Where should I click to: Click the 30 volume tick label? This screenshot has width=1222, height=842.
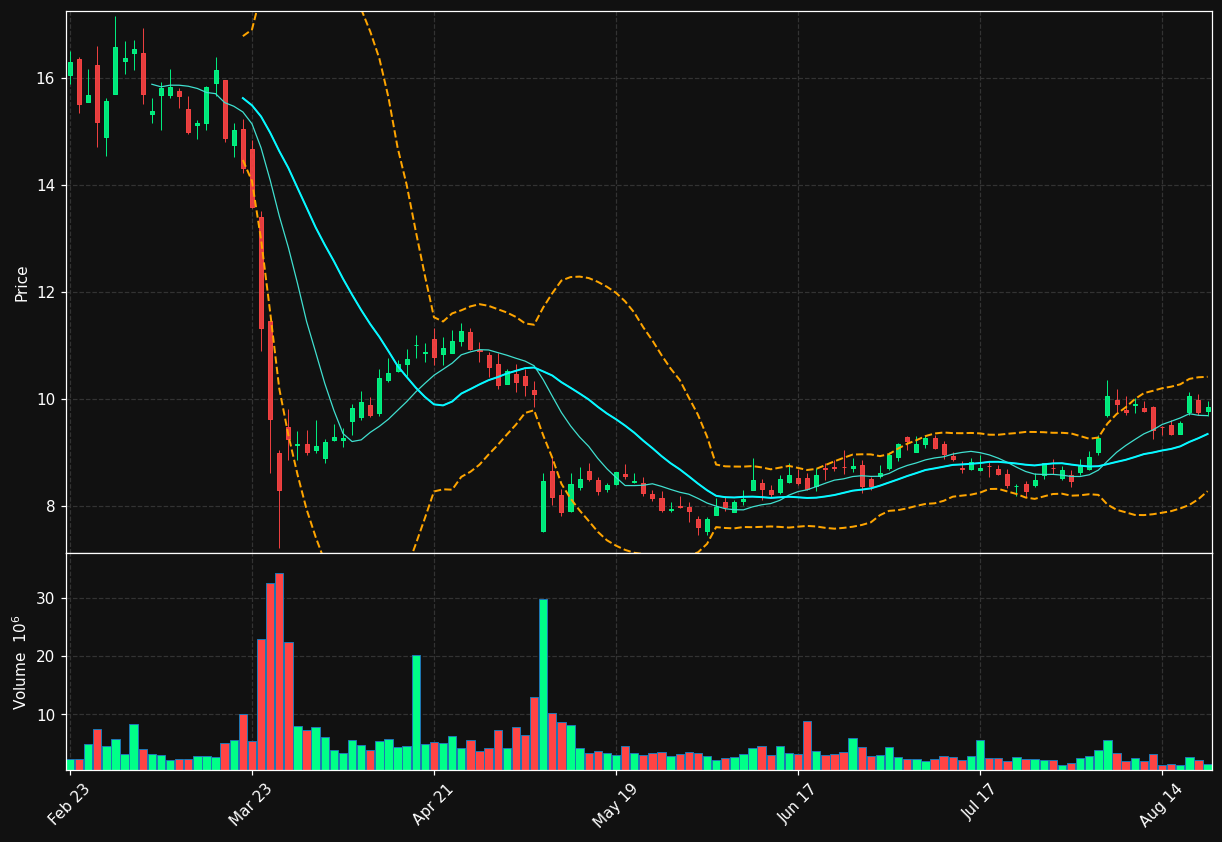tap(46, 598)
